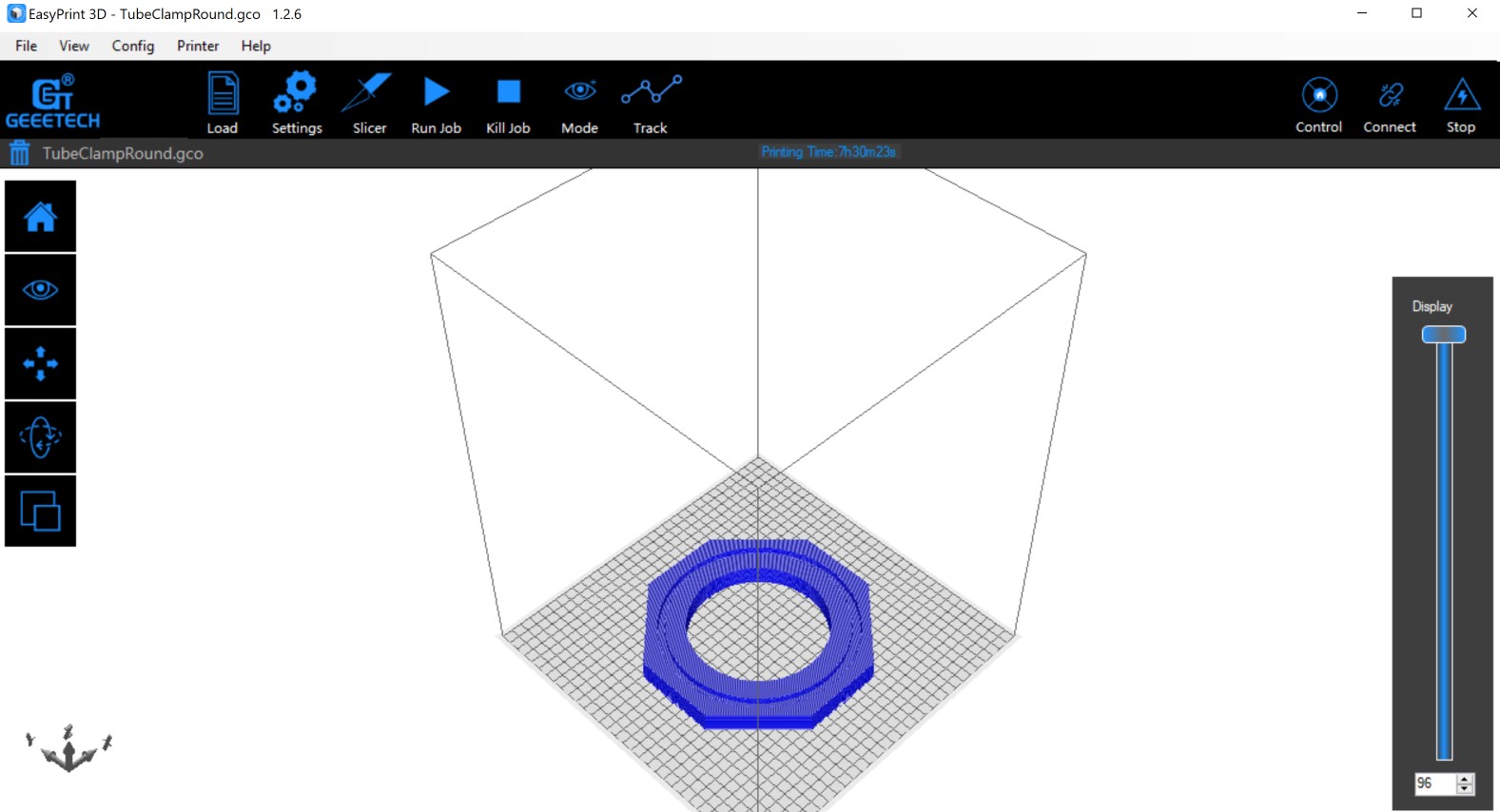Switch view with Mode eye icon
Viewport: 1500px width, 812px height.
tap(579, 103)
